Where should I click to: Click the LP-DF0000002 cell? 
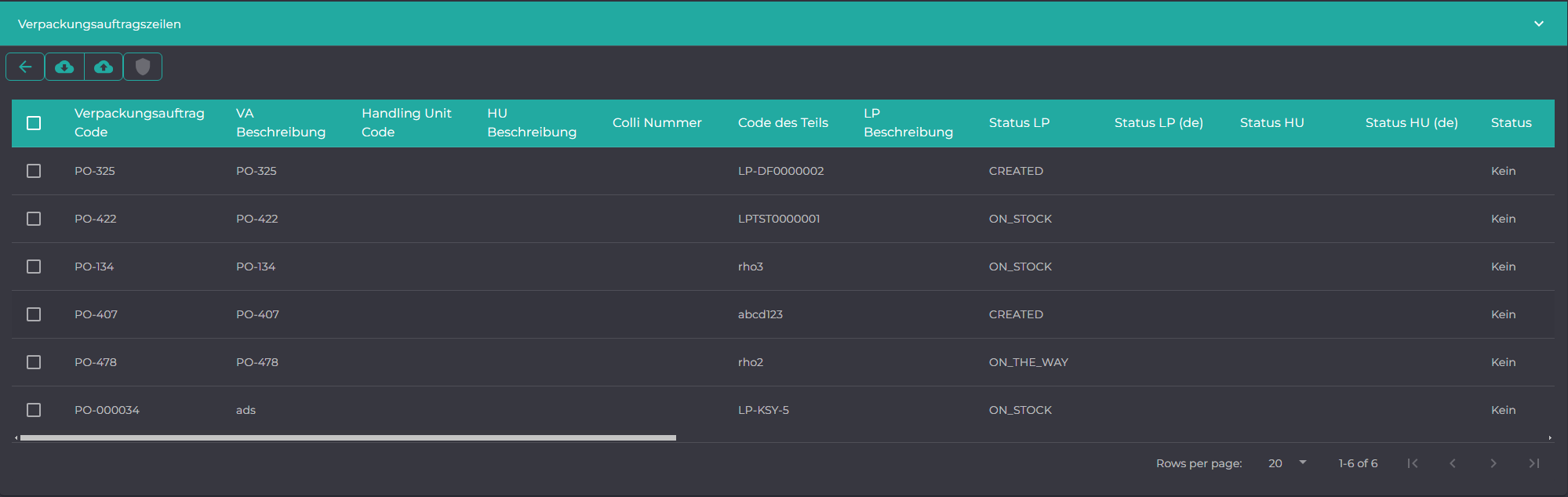tap(780, 171)
